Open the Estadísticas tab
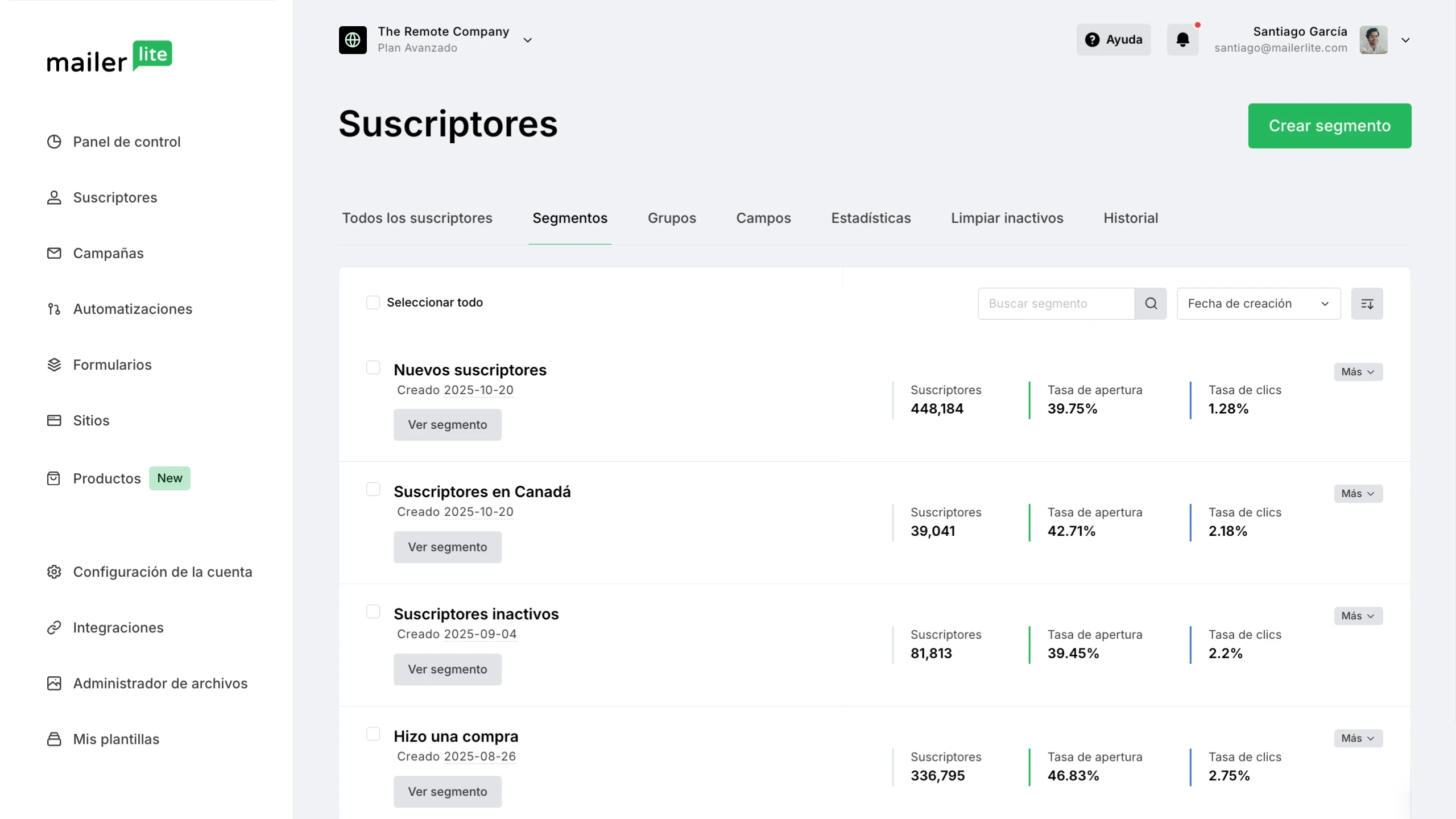This screenshot has width=1456, height=819. pyautogui.click(x=871, y=218)
